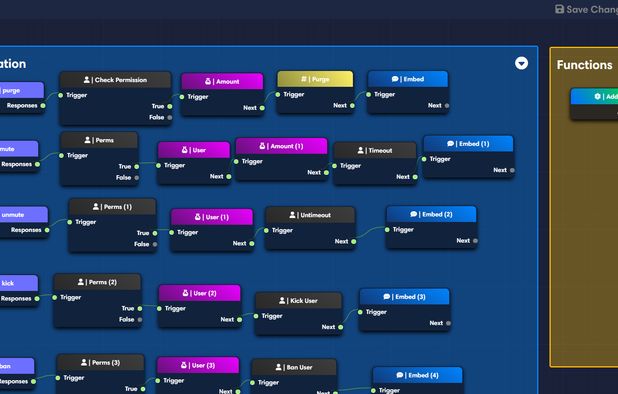Click the chat bubble icon on Embed (4) node
Image resolution: width=618 pixels, height=394 pixels.
pyautogui.click(x=400, y=375)
